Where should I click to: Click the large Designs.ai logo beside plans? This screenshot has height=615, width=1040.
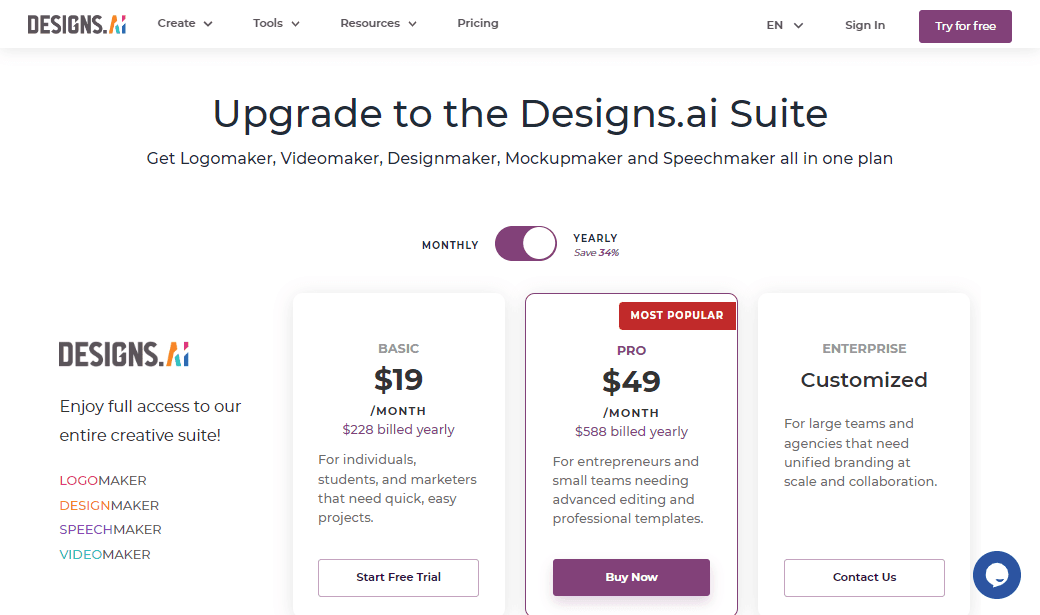click(x=124, y=354)
